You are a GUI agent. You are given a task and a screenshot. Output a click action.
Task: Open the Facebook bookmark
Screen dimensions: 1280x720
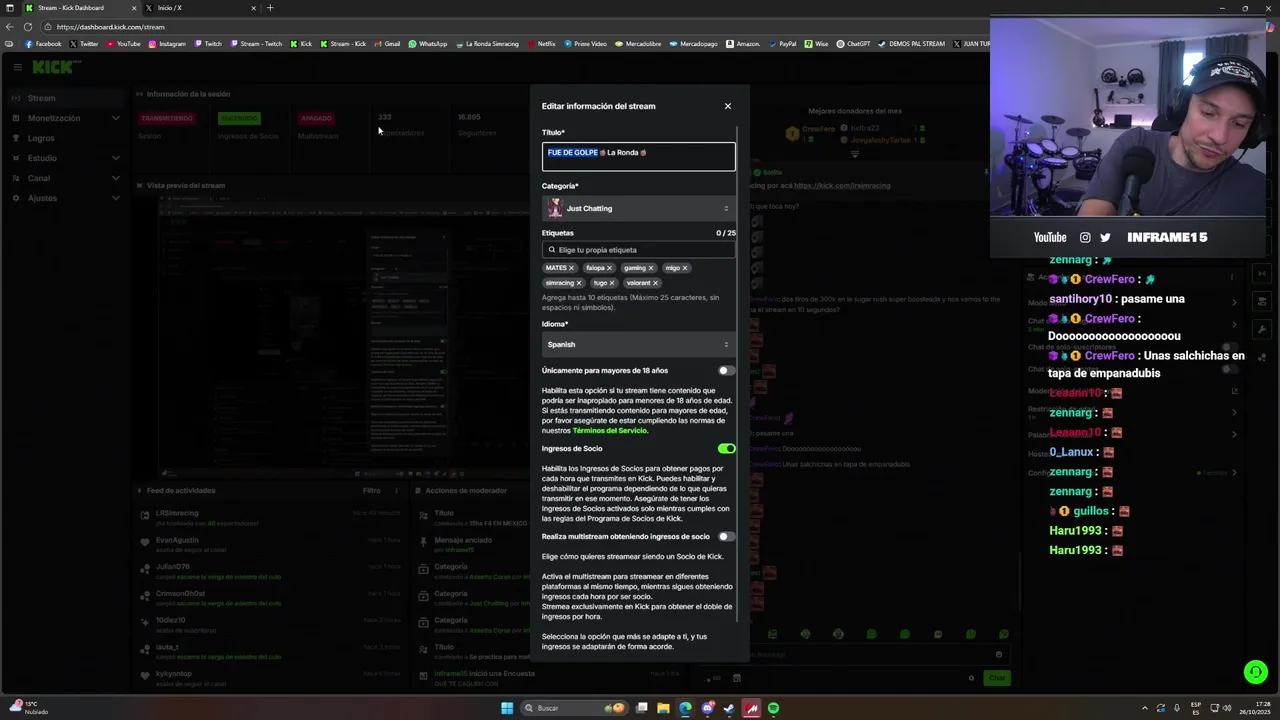43,44
